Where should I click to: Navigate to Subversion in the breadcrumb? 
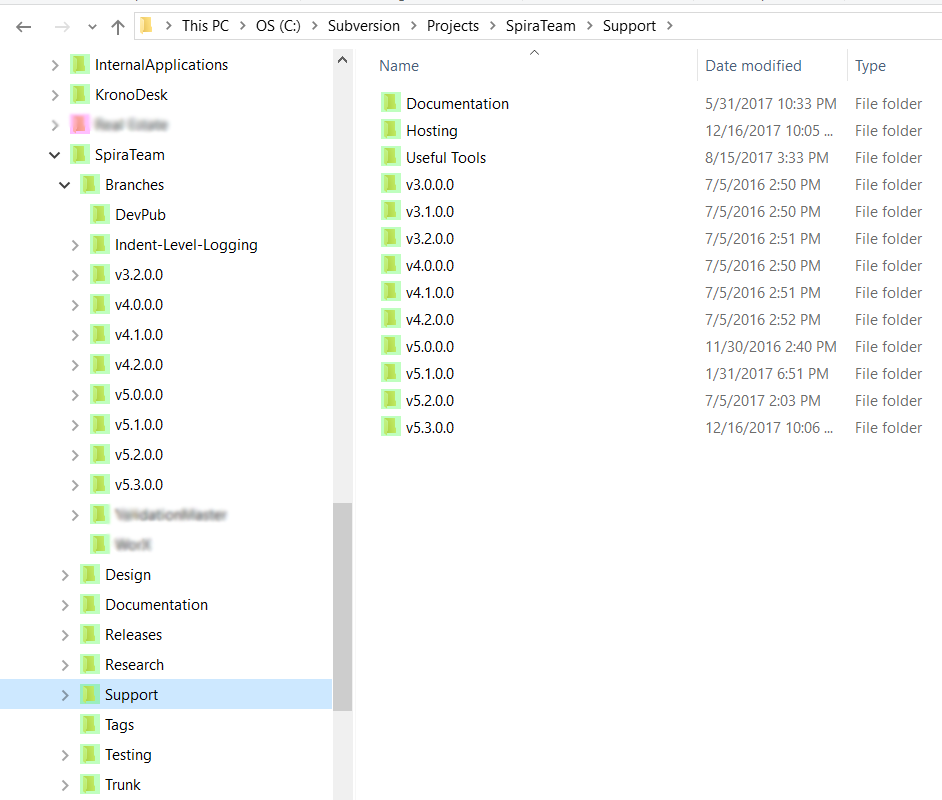pyautogui.click(x=363, y=26)
